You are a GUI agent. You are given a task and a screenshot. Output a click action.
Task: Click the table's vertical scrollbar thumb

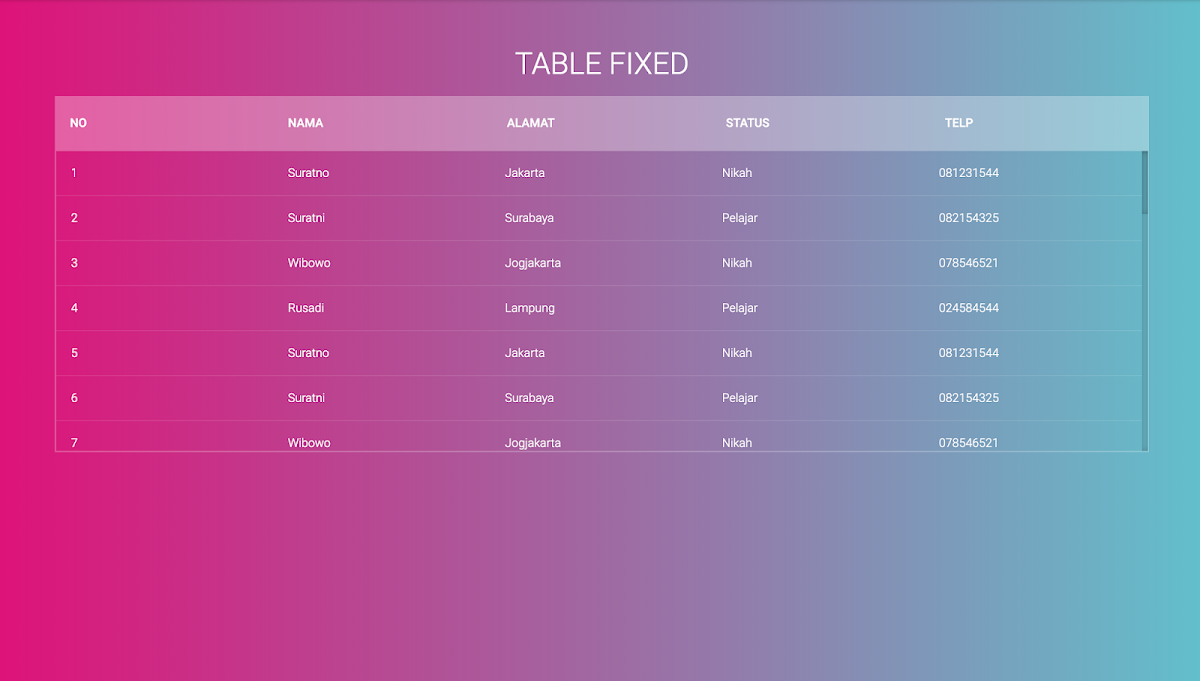coord(1145,182)
